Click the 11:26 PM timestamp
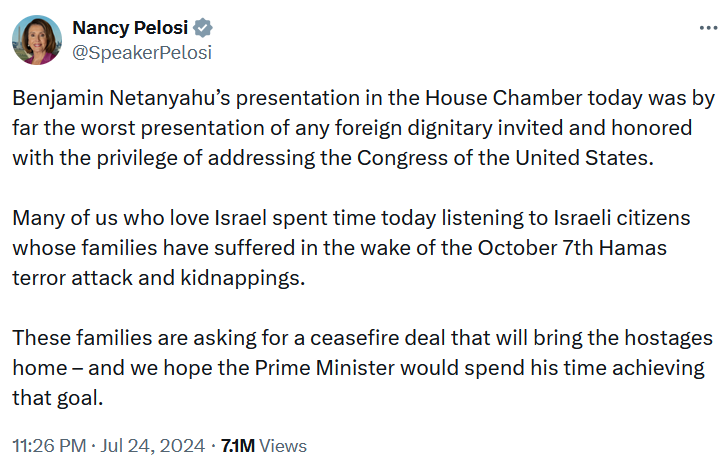Screen dimensions: 726x471 pyautogui.click(x=47, y=445)
